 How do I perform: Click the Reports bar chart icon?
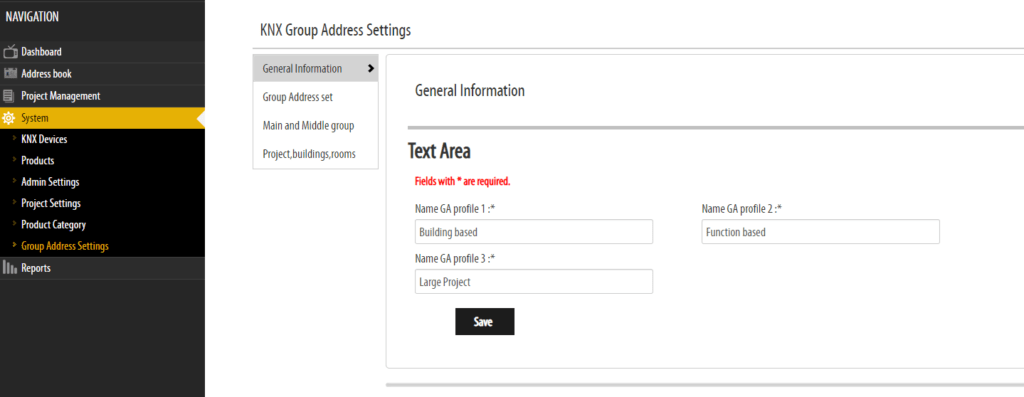[x=9, y=268]
